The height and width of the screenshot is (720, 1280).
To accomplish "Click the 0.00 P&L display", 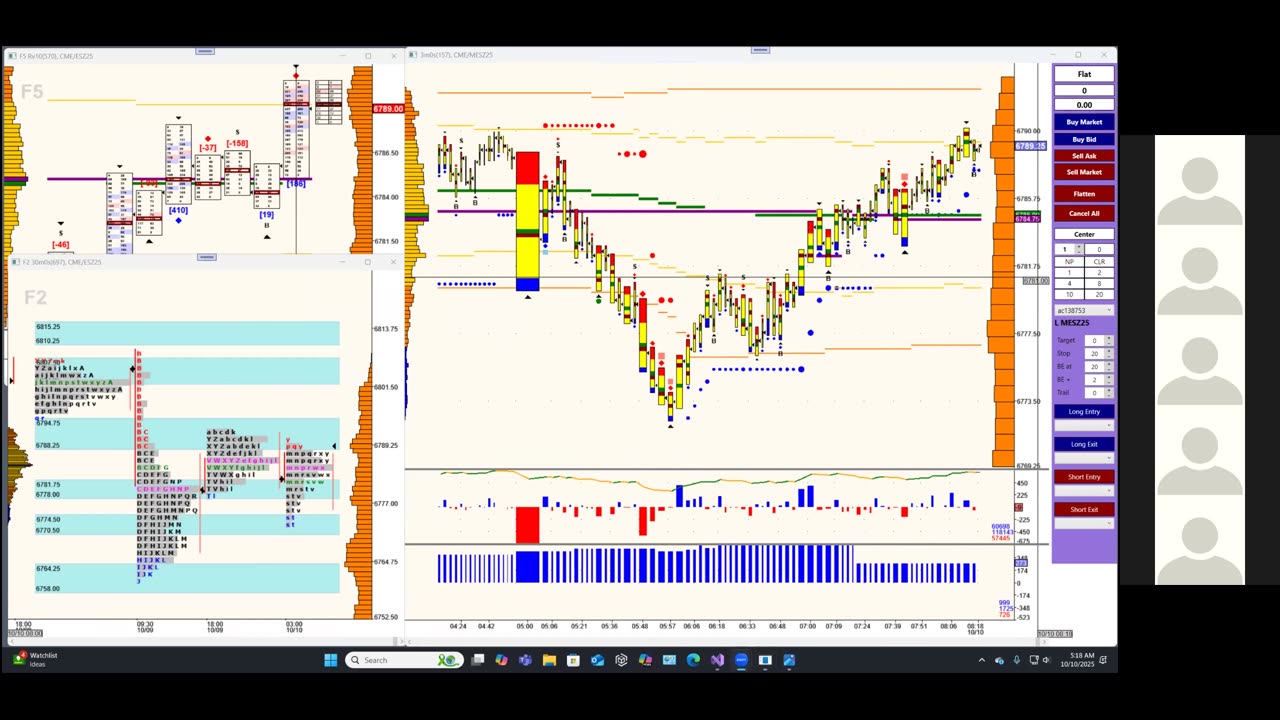I will point(1084,105).
